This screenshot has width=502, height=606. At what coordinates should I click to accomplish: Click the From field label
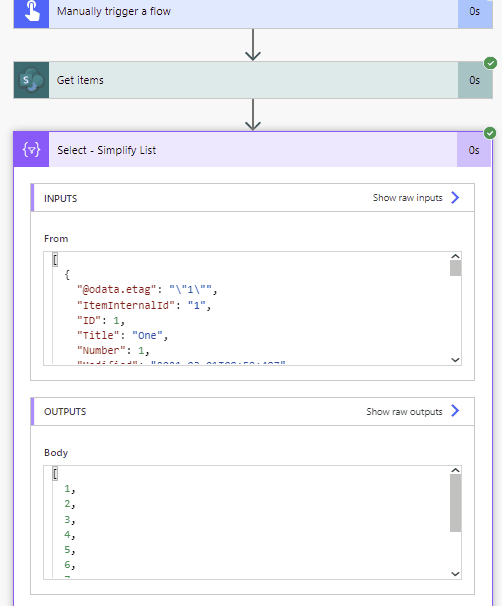pos(56,239)
